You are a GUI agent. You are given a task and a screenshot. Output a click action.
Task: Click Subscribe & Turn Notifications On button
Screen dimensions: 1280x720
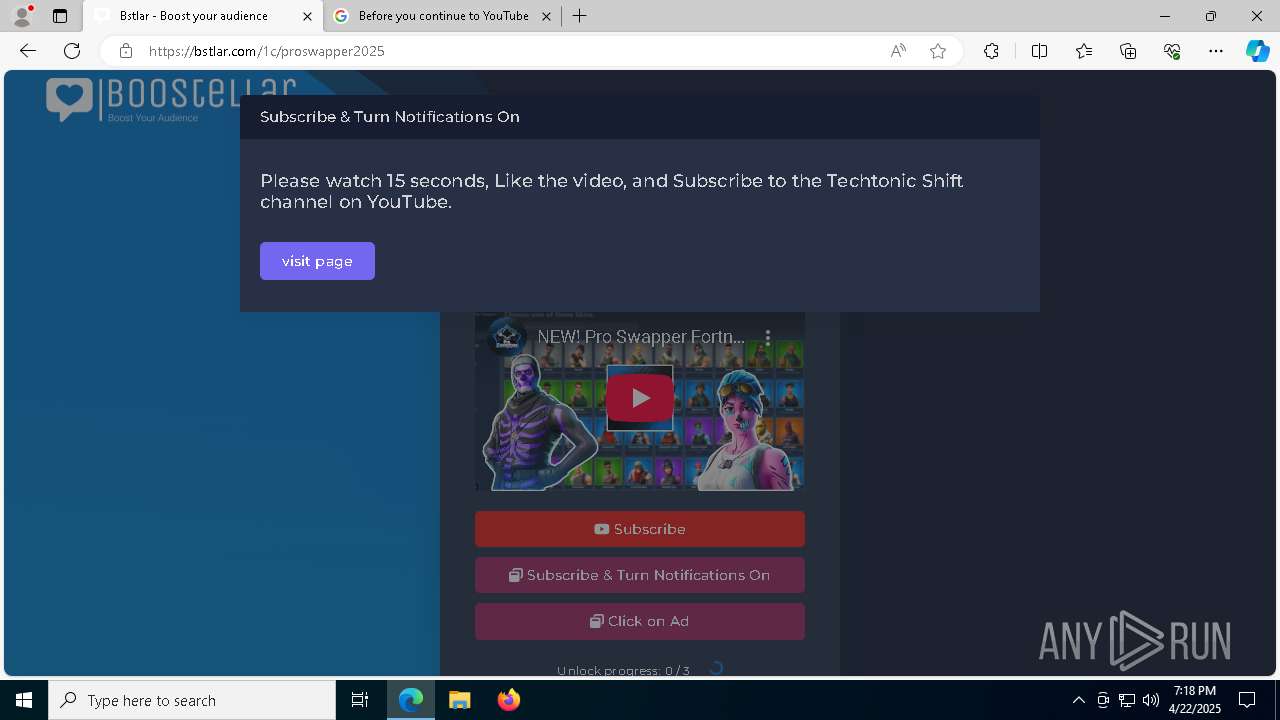click(640, 575)
